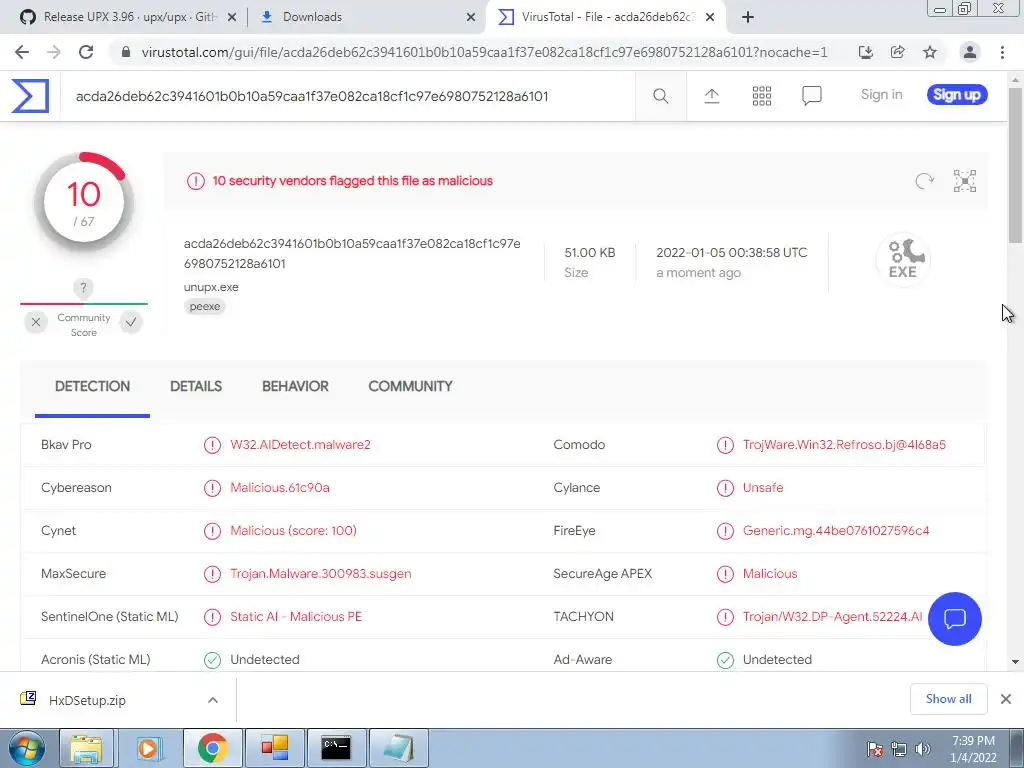Click TrojWare.Win32.Refroso.bj@4l68a5 result

tap(844, 445)
